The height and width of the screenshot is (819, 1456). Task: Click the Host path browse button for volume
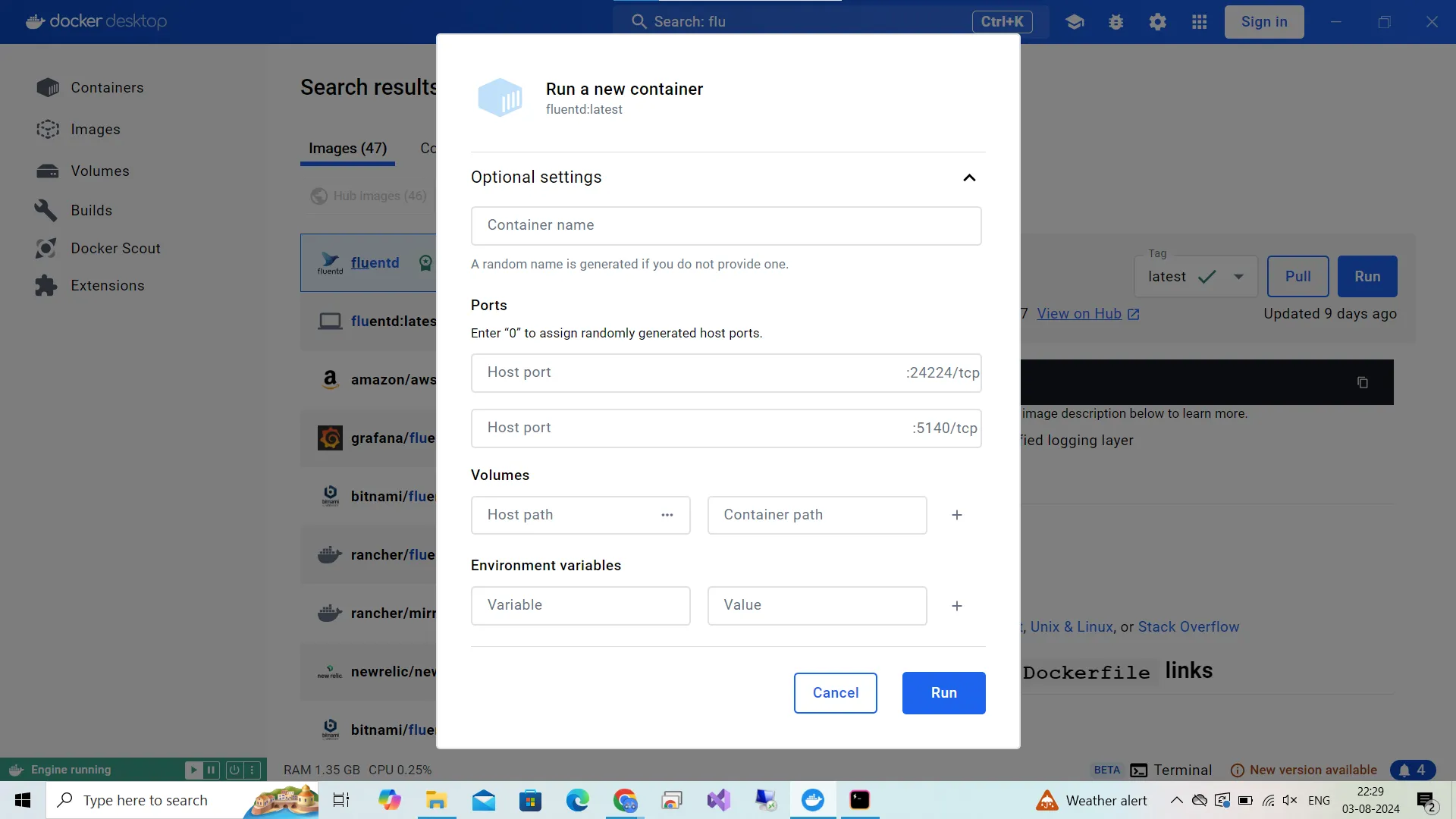[668, 515]
